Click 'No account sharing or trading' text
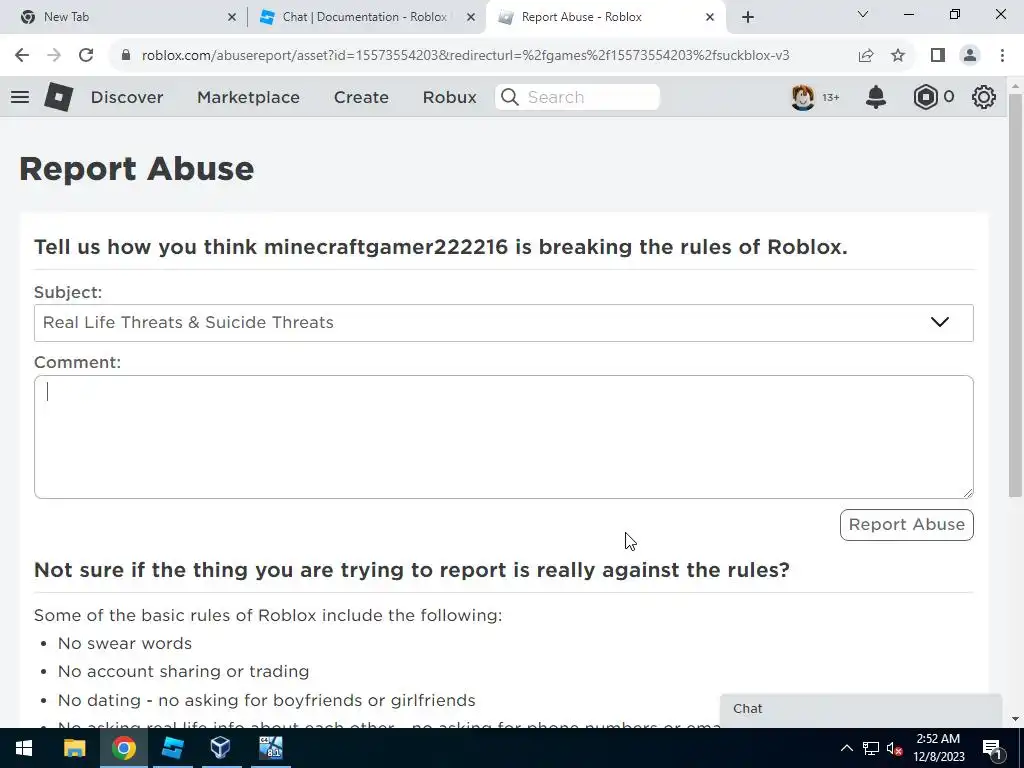The width and height of the screenshot is (1024, 768). tap(184, 671)
